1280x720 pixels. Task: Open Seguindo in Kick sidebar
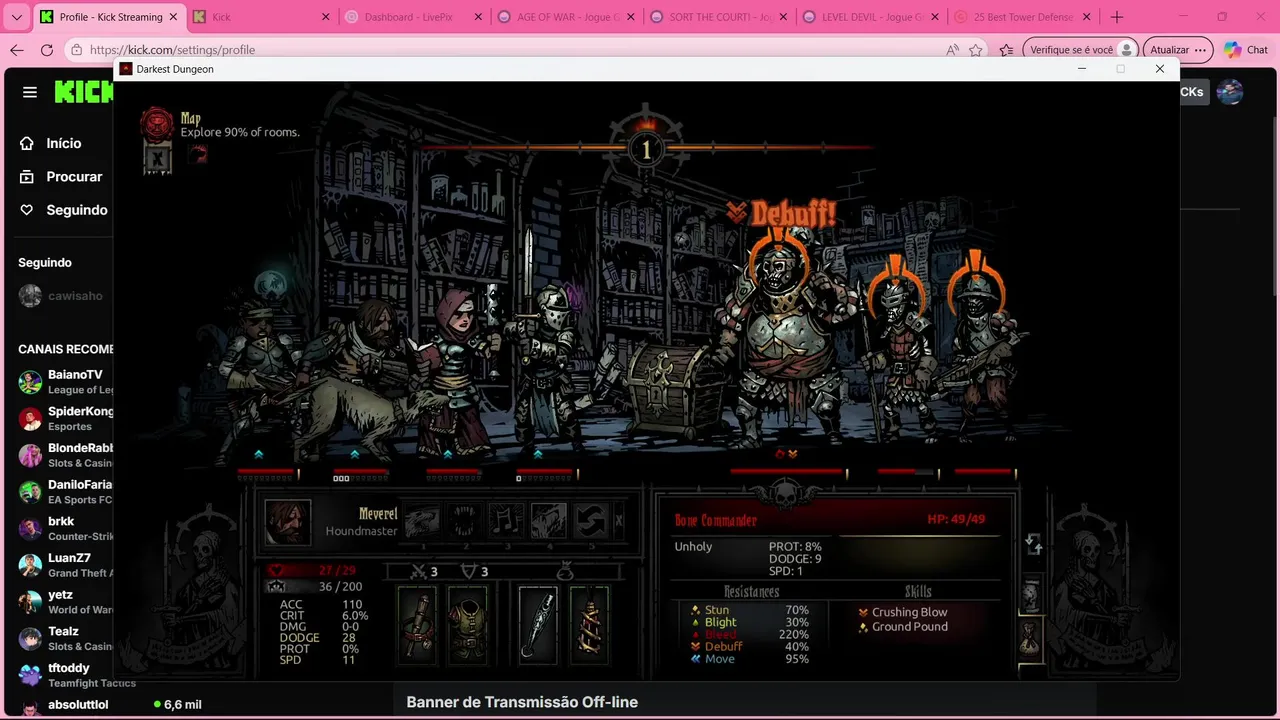pyautogui.click(x=64, y=210)
